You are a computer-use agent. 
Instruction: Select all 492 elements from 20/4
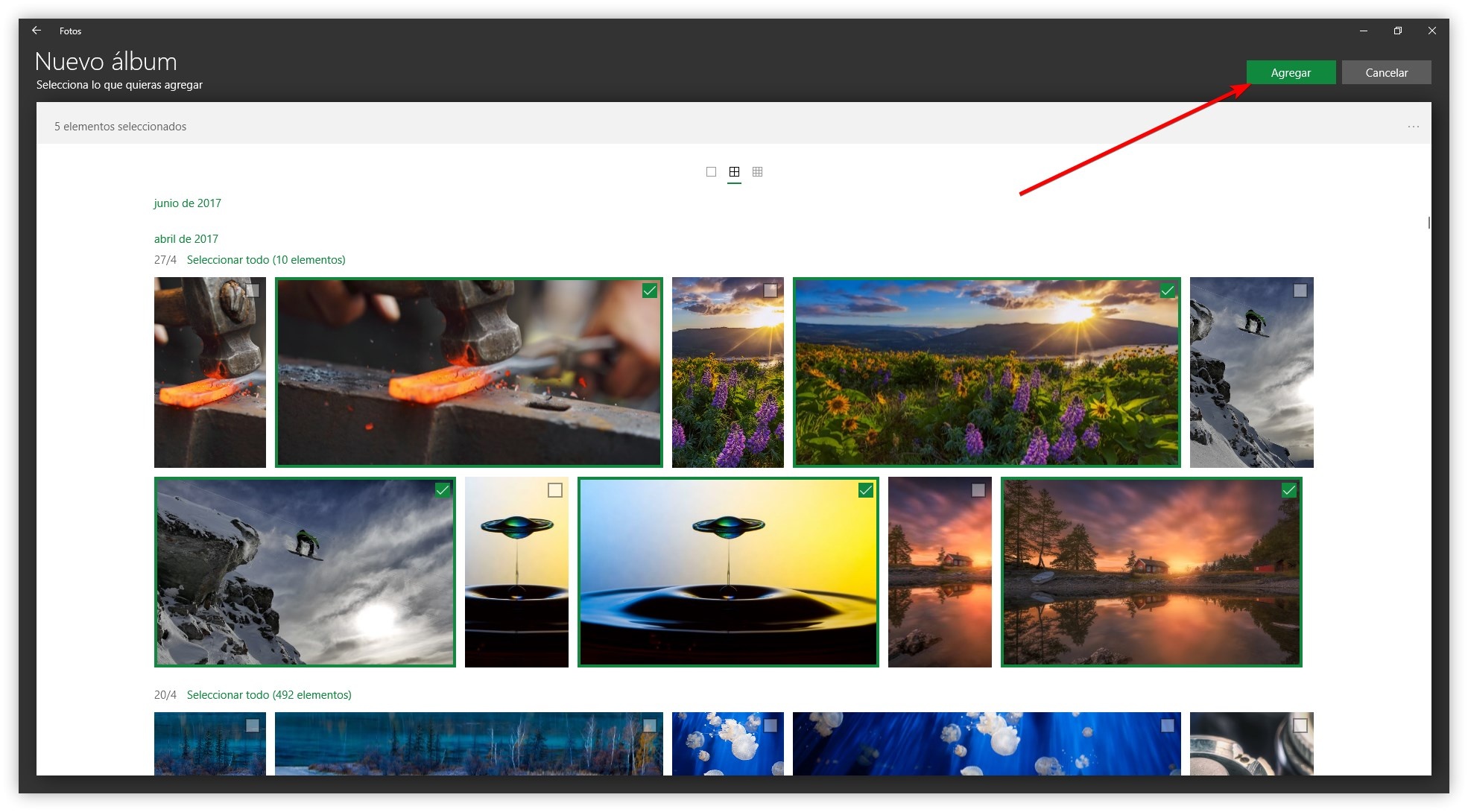(268, 695)
